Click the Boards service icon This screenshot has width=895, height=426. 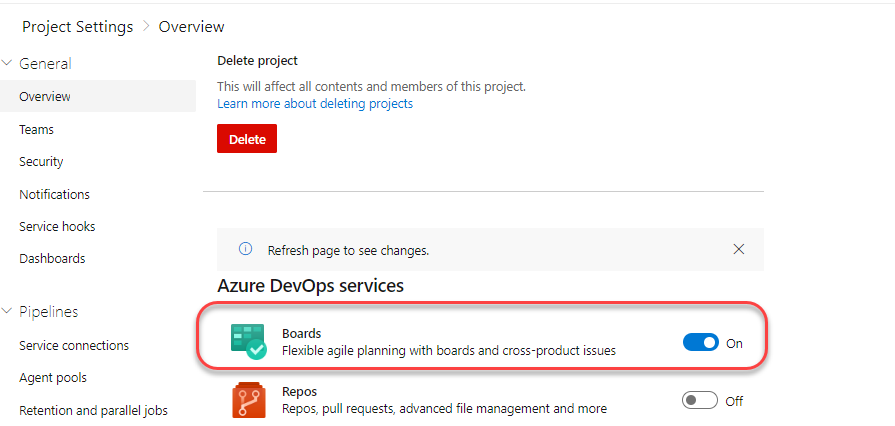coord(248,341)
